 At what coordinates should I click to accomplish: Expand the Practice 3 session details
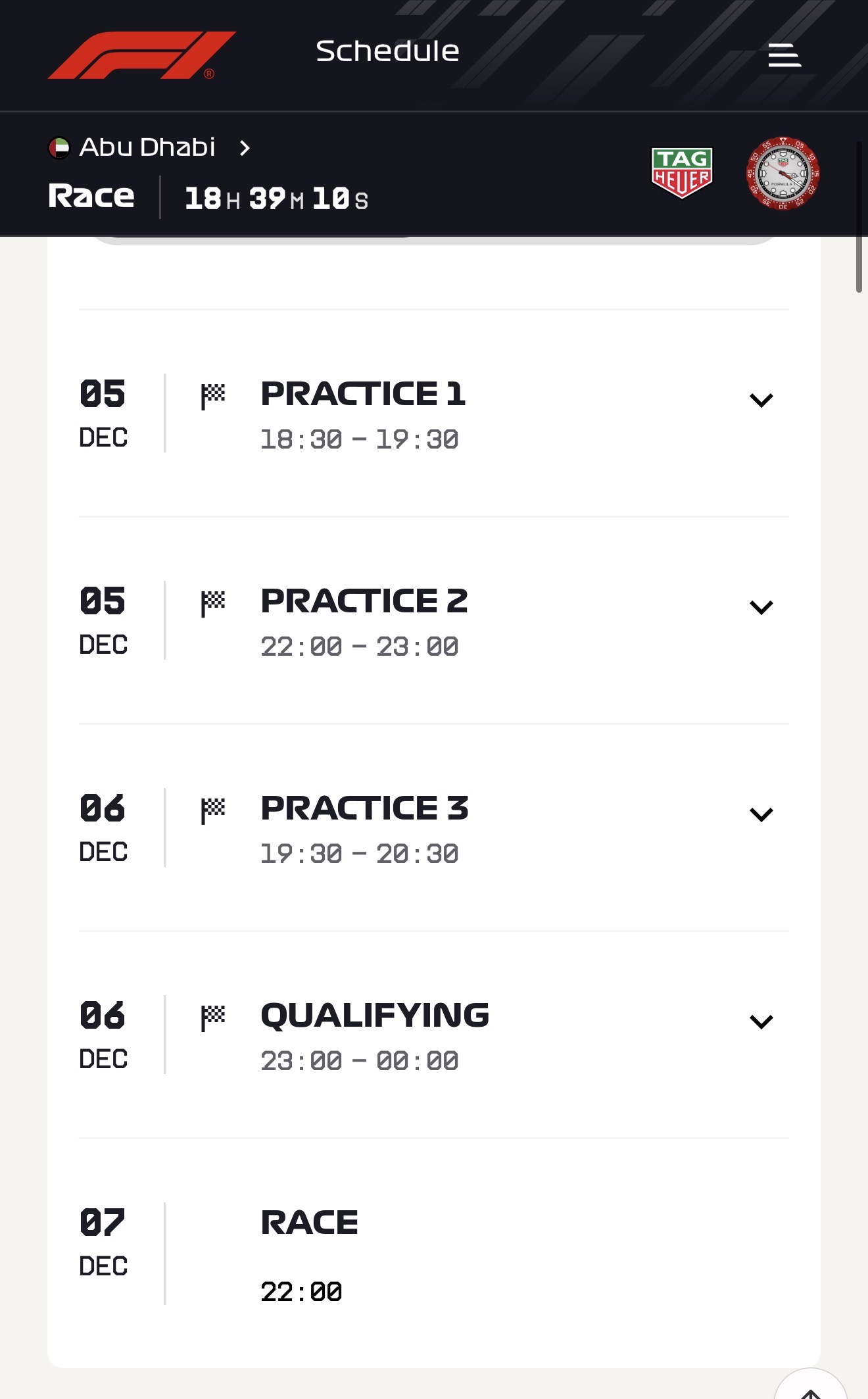761,814
